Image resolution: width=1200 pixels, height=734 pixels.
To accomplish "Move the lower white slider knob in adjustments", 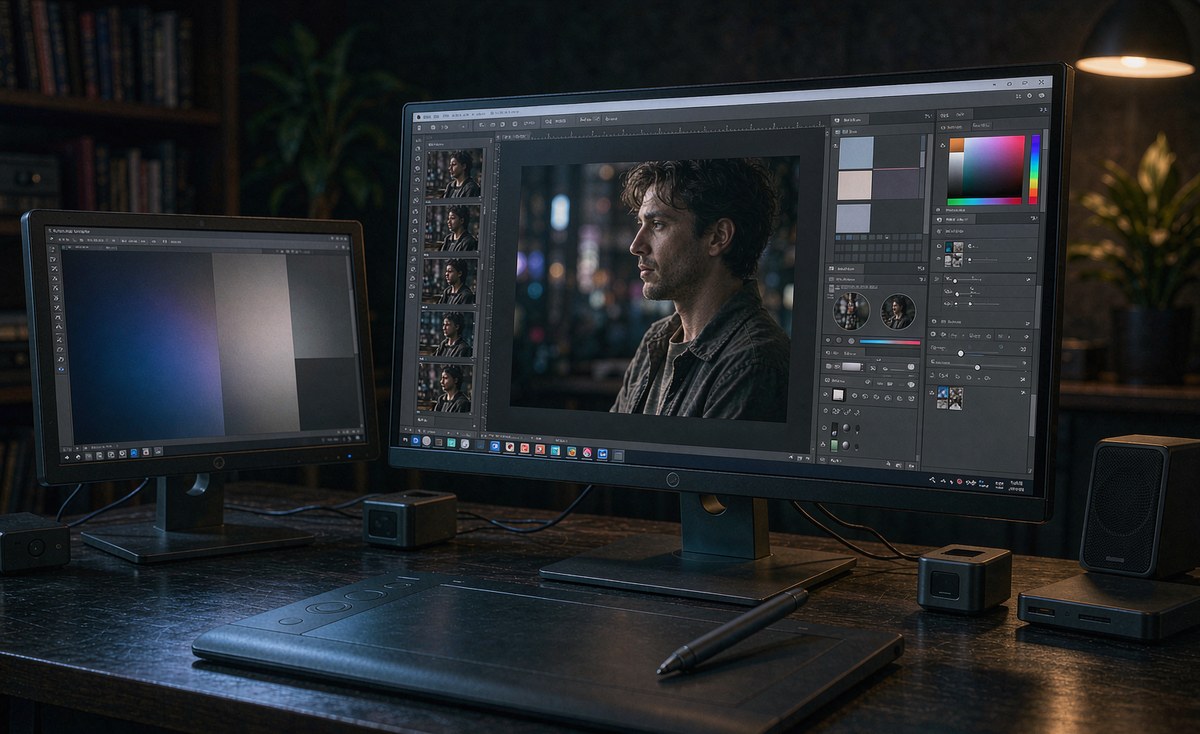I will (x=978, y=368).
